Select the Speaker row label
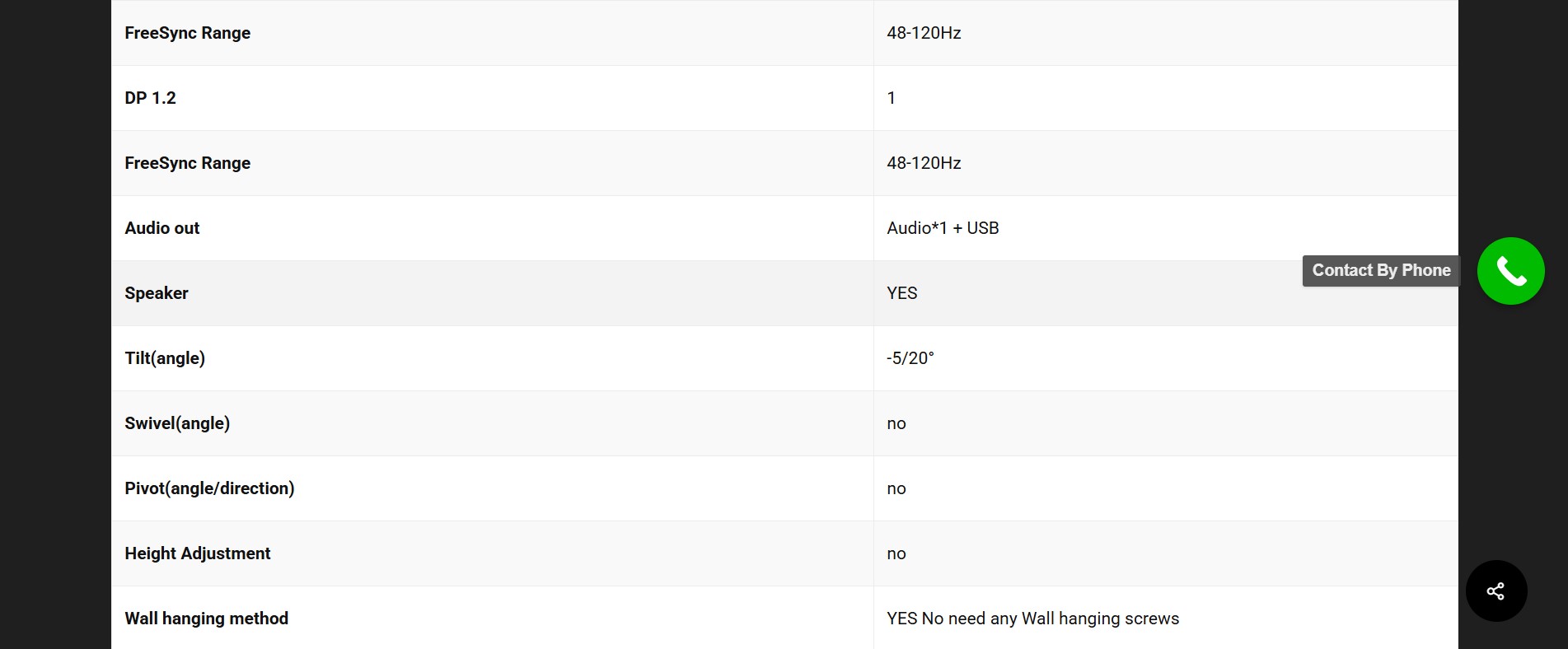This screenshot has width=1568, height=649. tap(157, 293)
